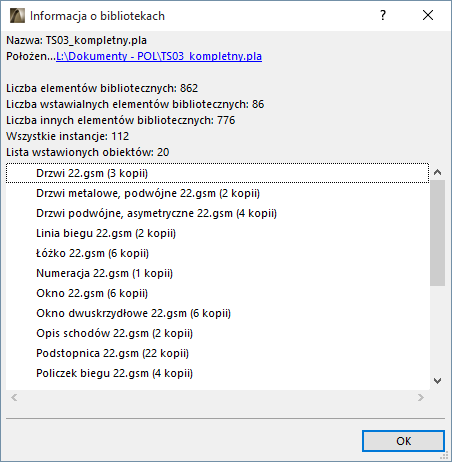
Task: Click Liczba elementów bibliotecznych: 862 text
Action: pos(102,88)
